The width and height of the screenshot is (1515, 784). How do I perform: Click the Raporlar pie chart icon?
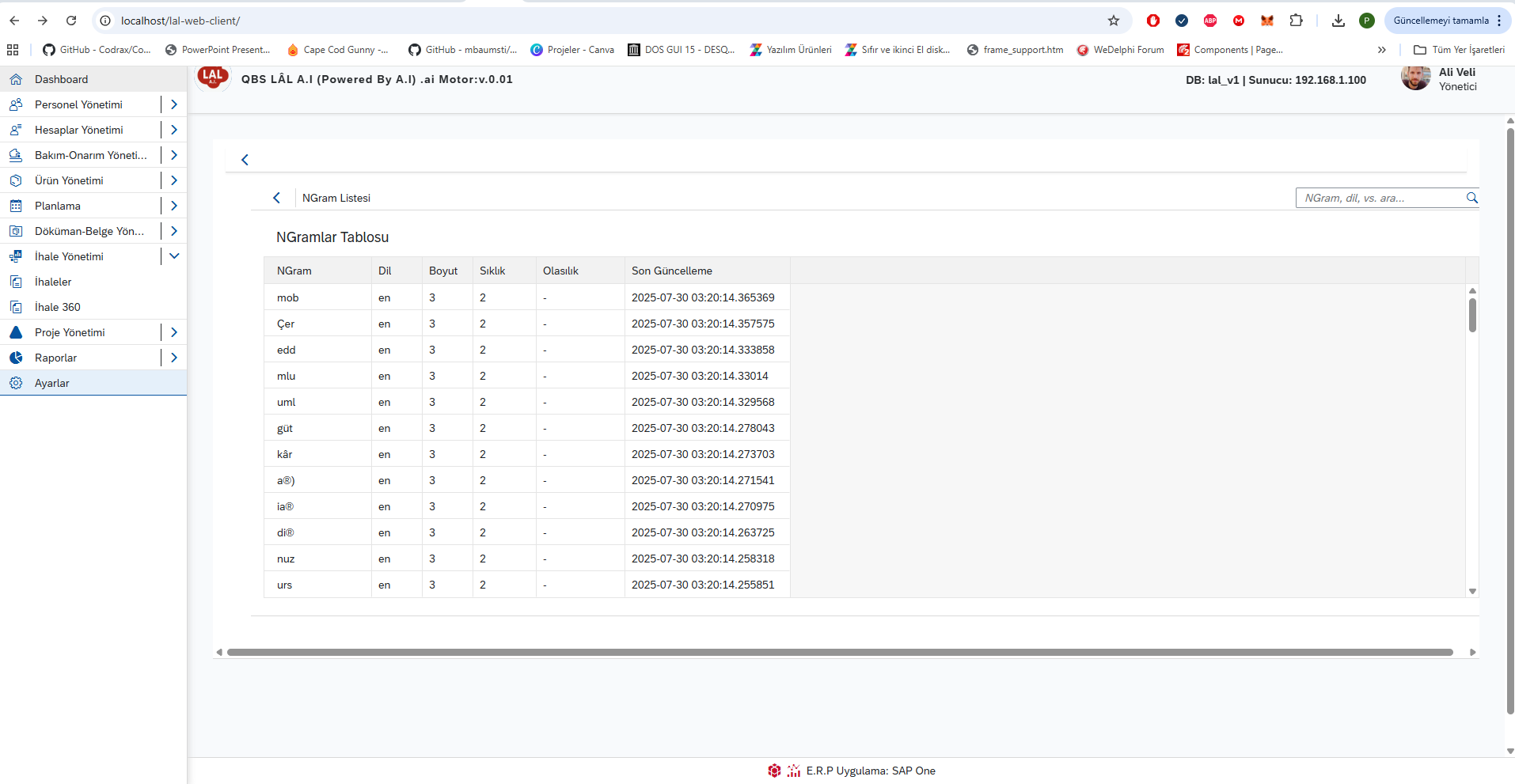[16, 358]
